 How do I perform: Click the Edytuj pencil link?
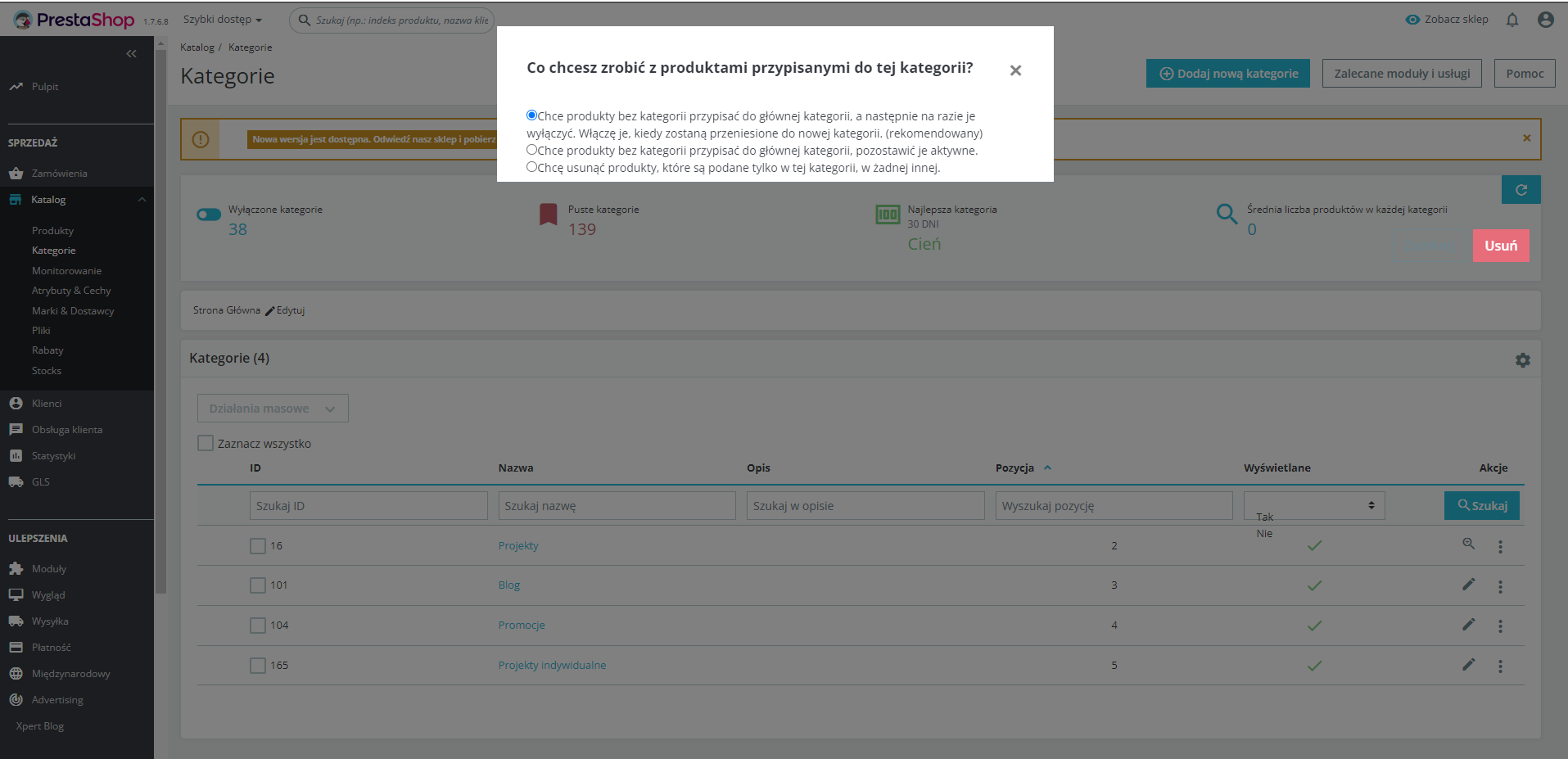pyautogui.click(x=285, y=310)
